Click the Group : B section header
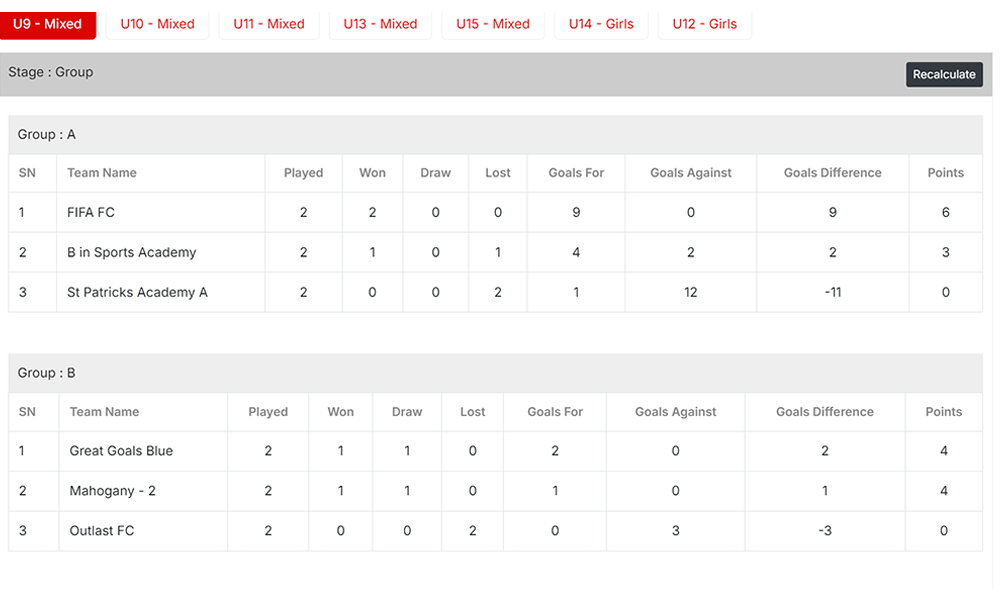The image size is (1000, 600). tap(47, 373)
